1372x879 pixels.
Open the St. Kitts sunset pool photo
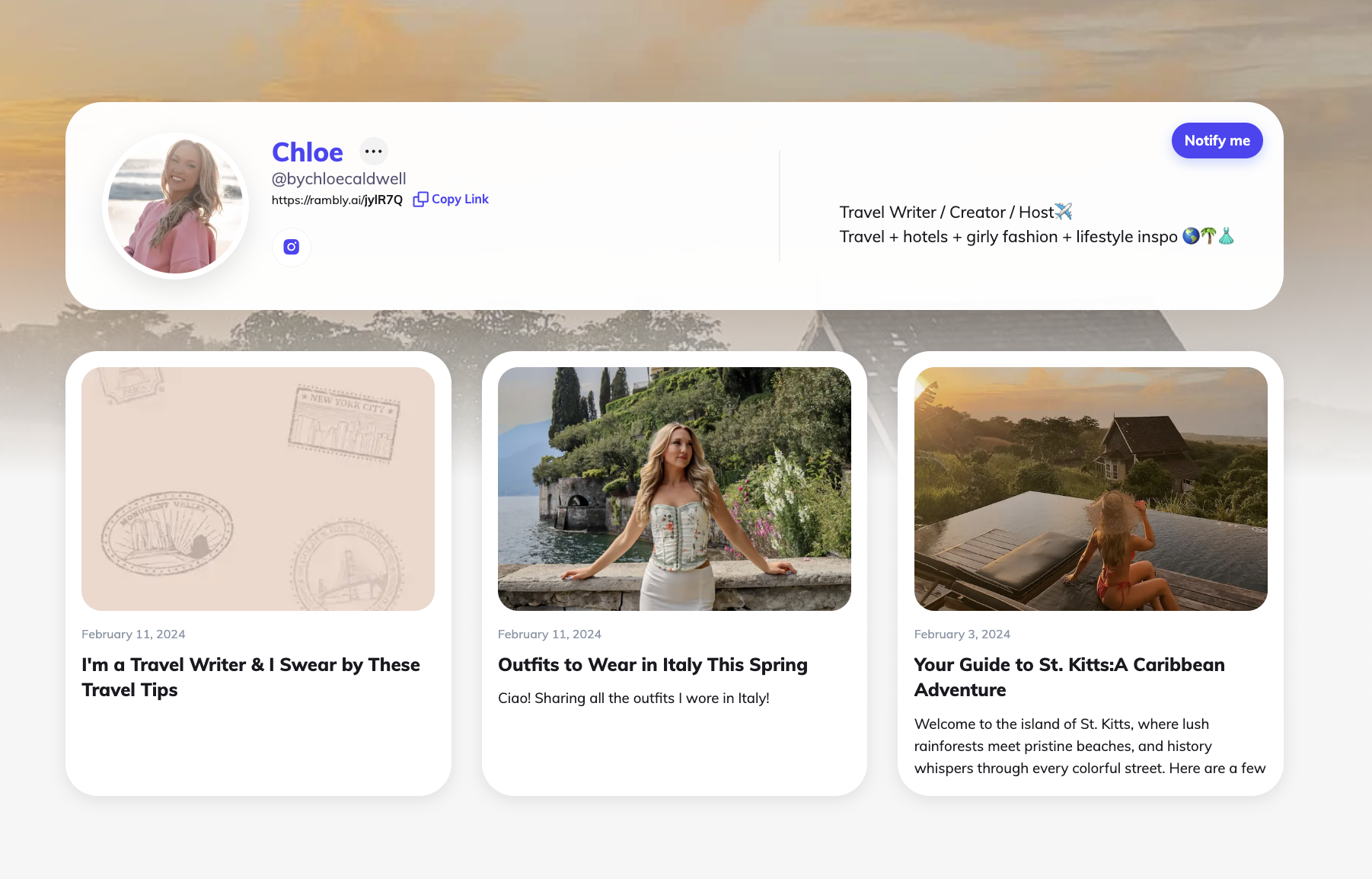(1090, 489)
